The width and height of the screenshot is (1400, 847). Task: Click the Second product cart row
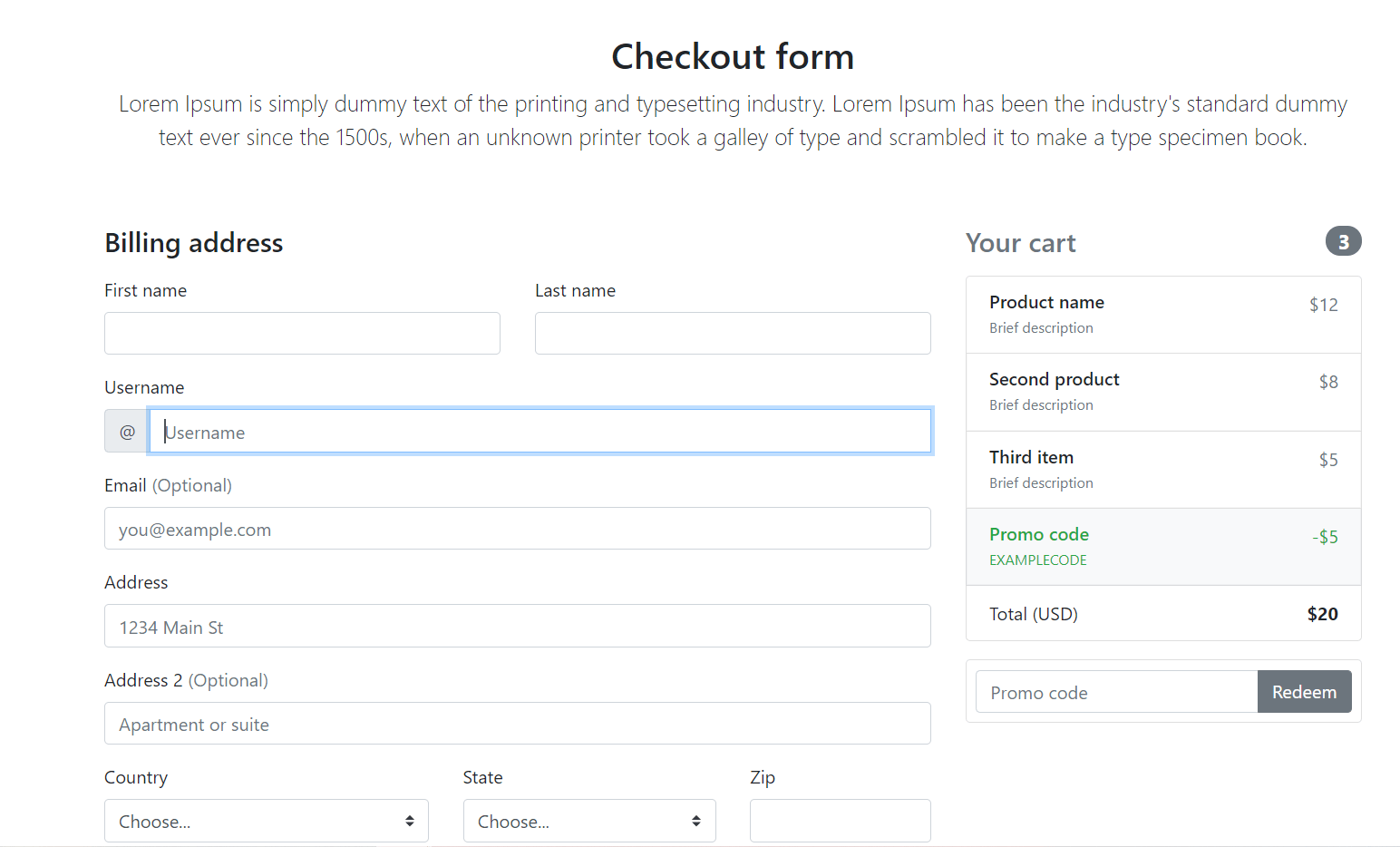coord(1163,392)
